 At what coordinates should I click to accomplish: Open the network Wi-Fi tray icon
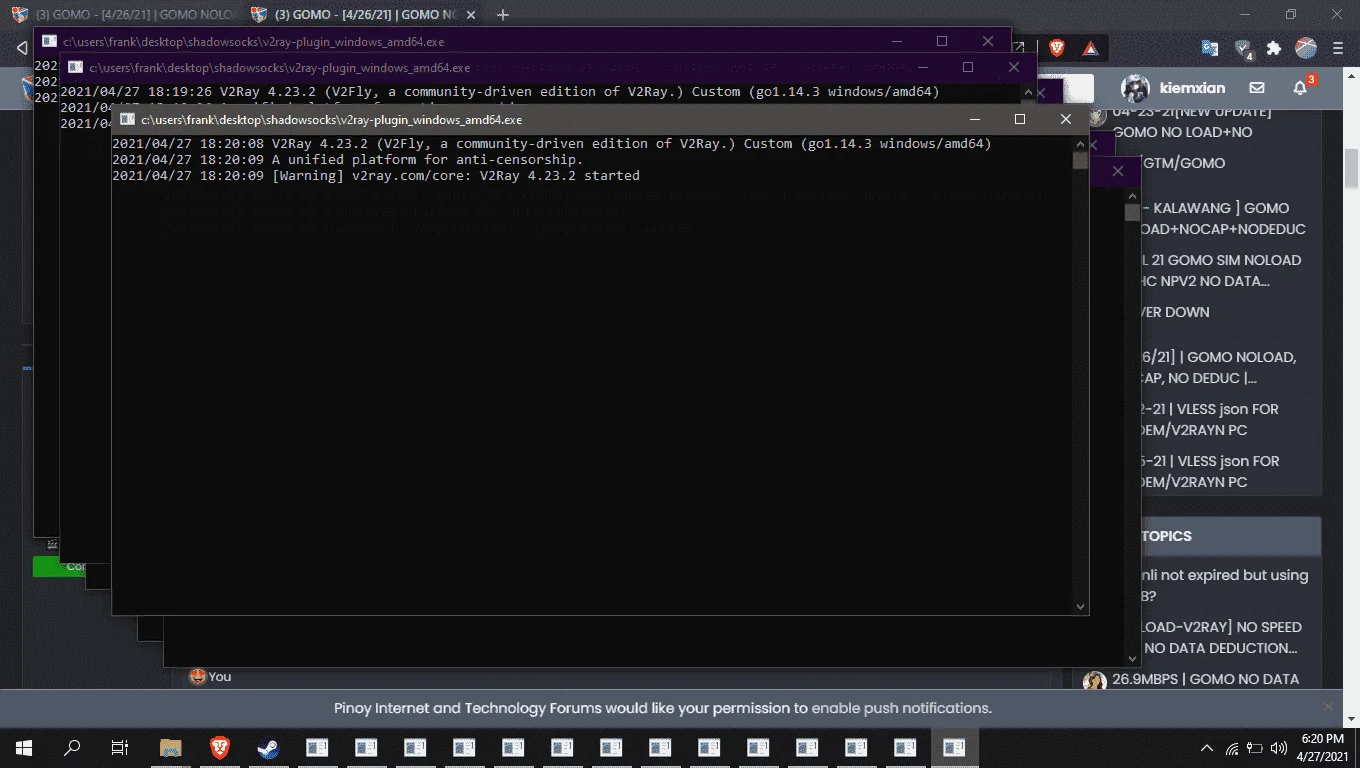point(1232,748)
